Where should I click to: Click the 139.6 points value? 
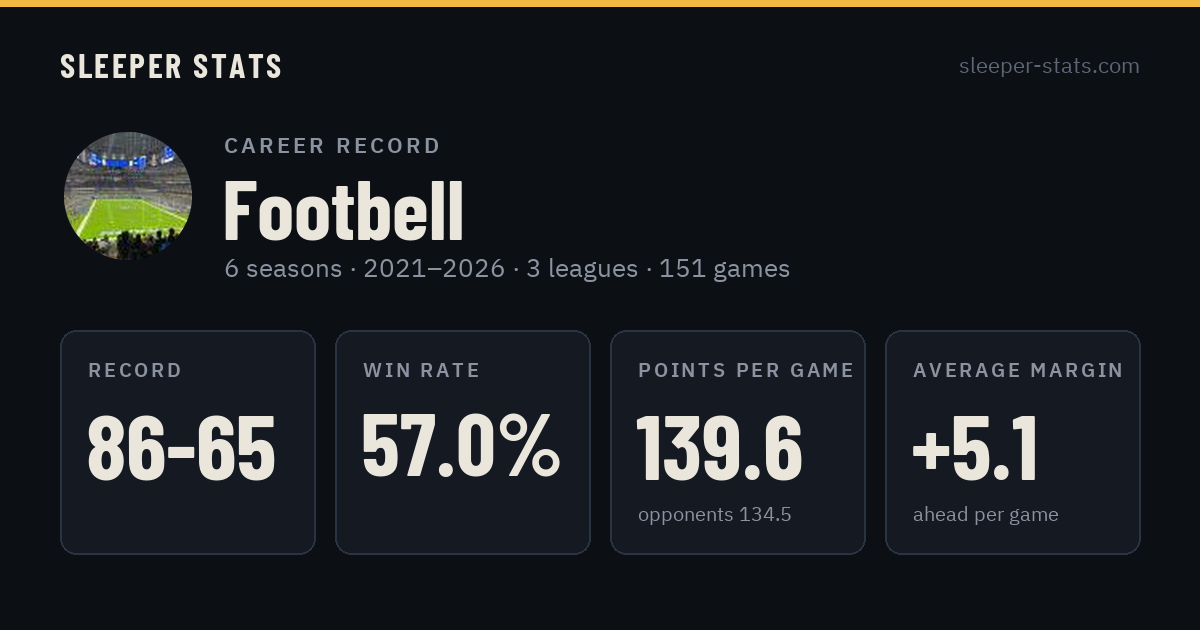[720, 446]
